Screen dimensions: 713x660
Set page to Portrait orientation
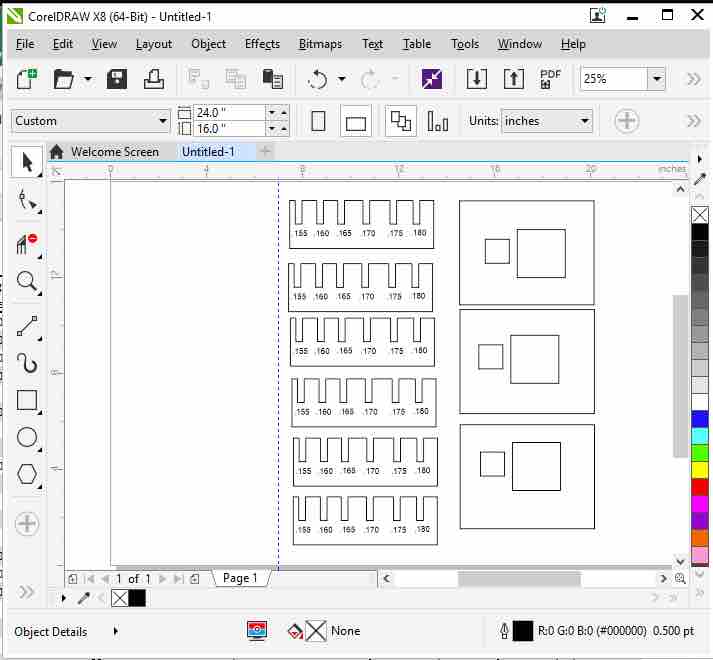[318, 121]
